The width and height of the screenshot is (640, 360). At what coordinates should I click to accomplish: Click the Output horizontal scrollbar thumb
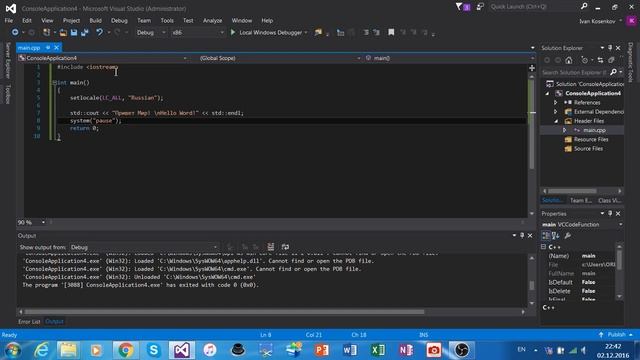(224, 312)
